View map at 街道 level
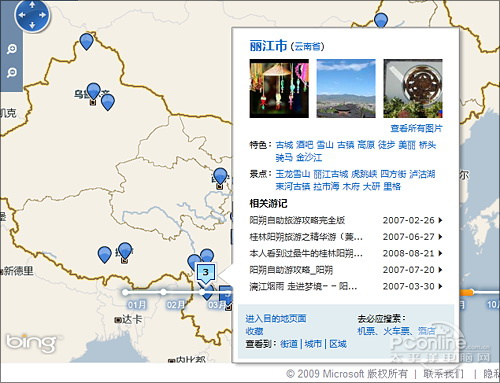The width and height of the screenshot is (500, 383). (x=289, y=344)
